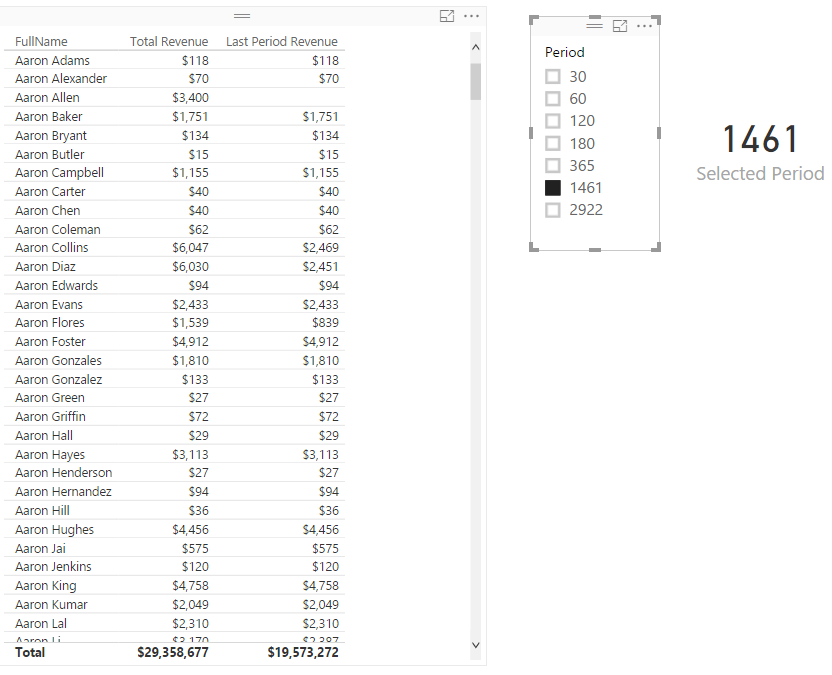Toggle the 60 Period filter on
The height and width of the screenshot is (675, 832).
(552, 98)
